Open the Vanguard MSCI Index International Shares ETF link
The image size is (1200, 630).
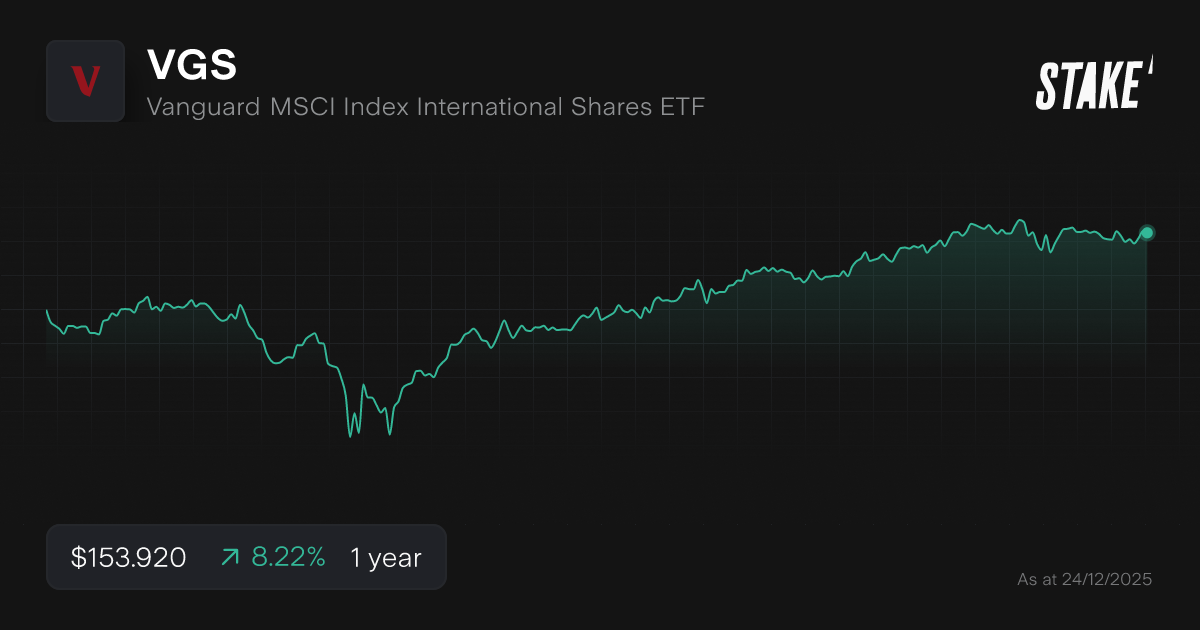point(427,107)
